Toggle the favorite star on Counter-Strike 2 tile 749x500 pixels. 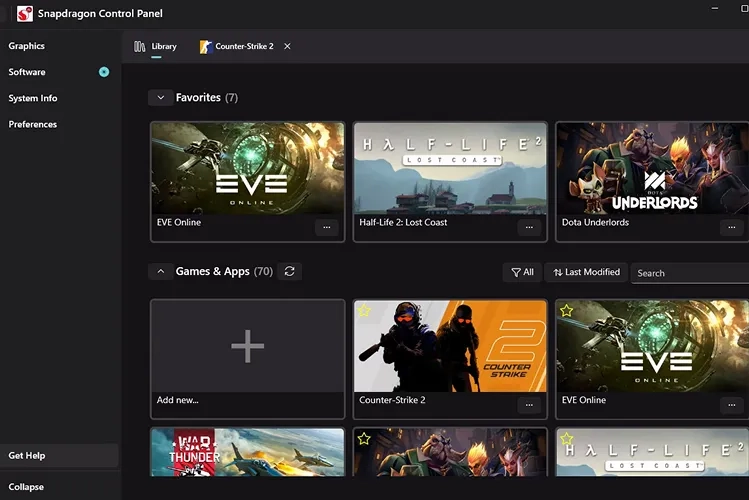[364, 311]
